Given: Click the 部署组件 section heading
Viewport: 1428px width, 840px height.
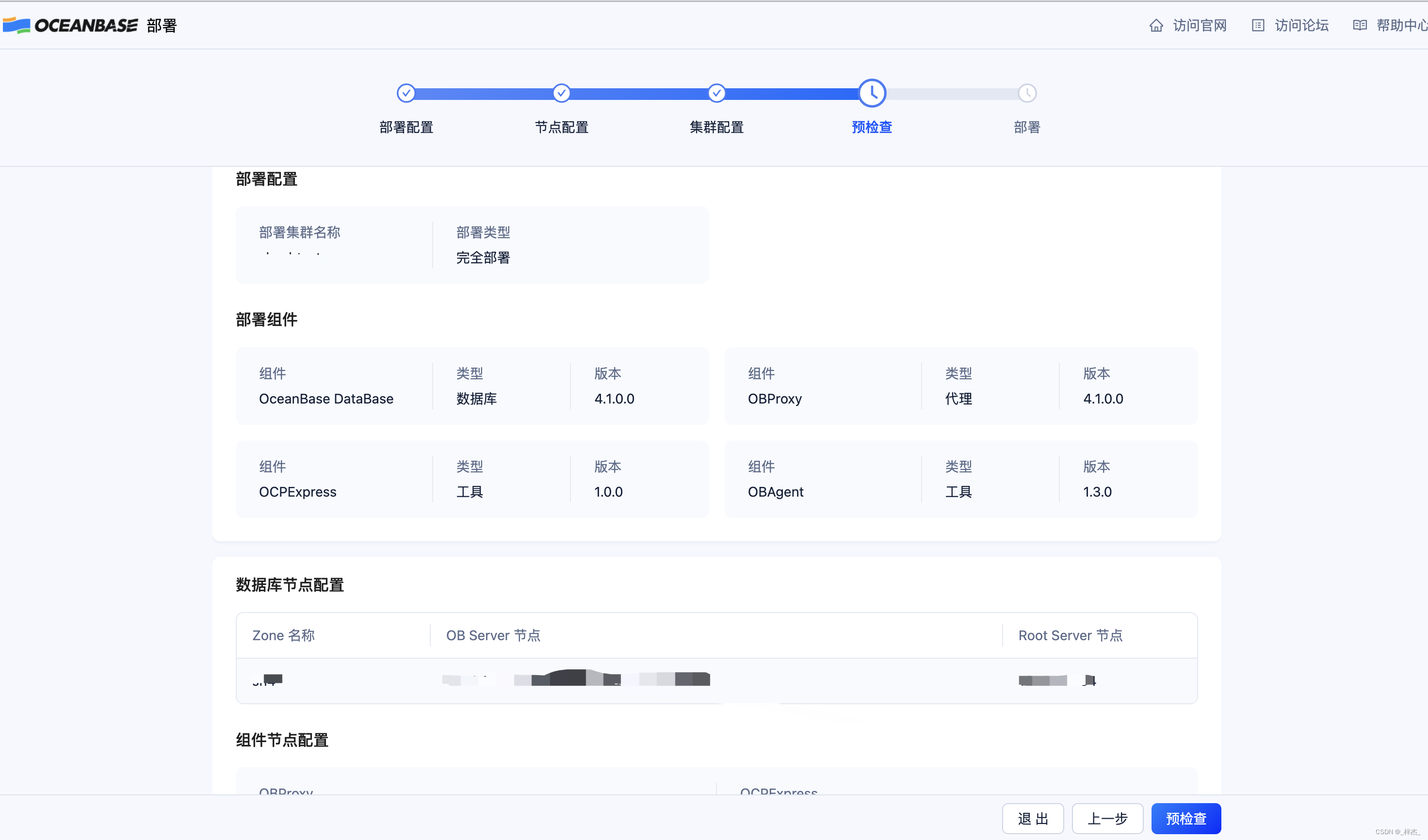Looking at the screenshot, I should (x=267, y=320).
